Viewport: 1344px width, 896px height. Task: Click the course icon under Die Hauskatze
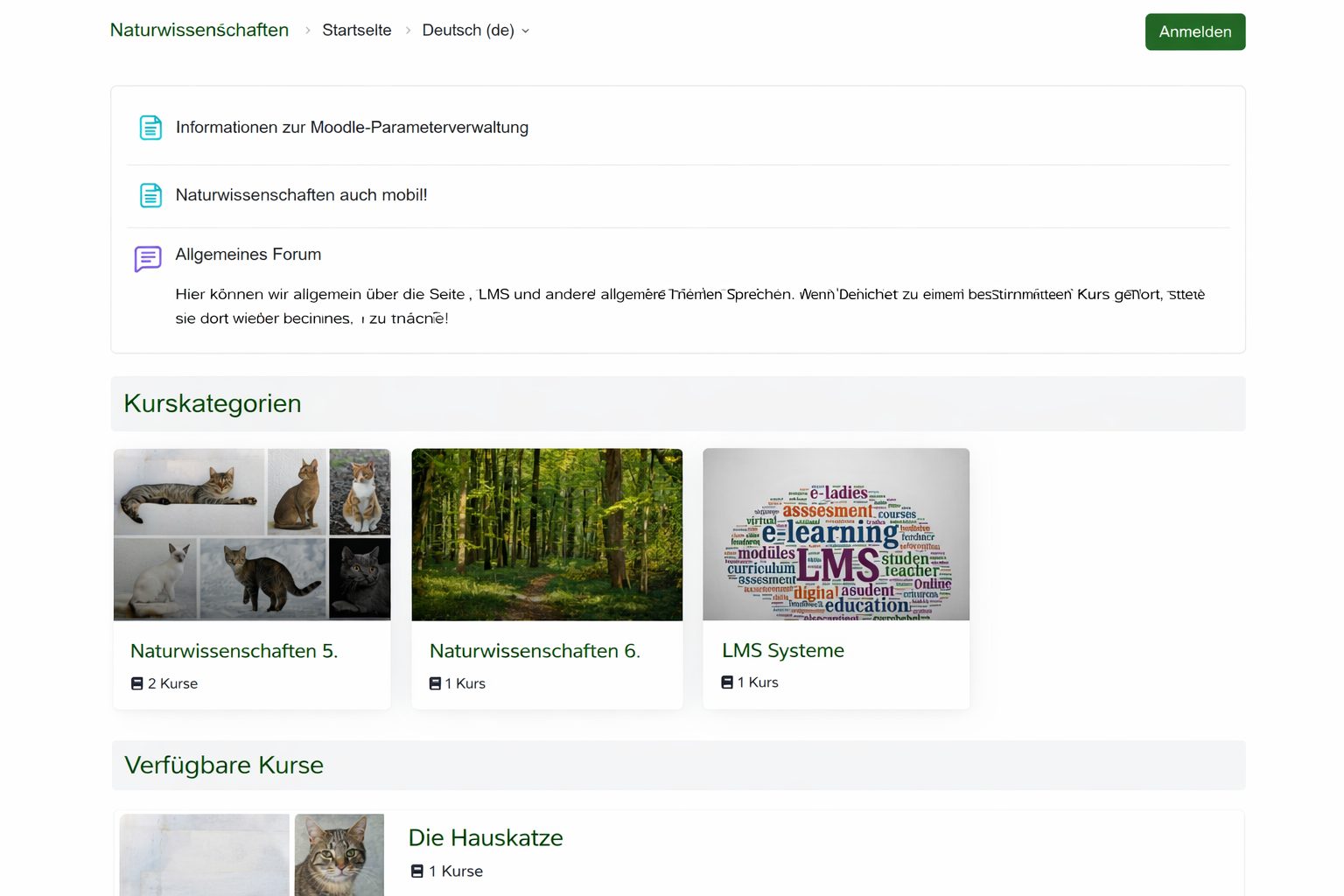click(417, 871)
